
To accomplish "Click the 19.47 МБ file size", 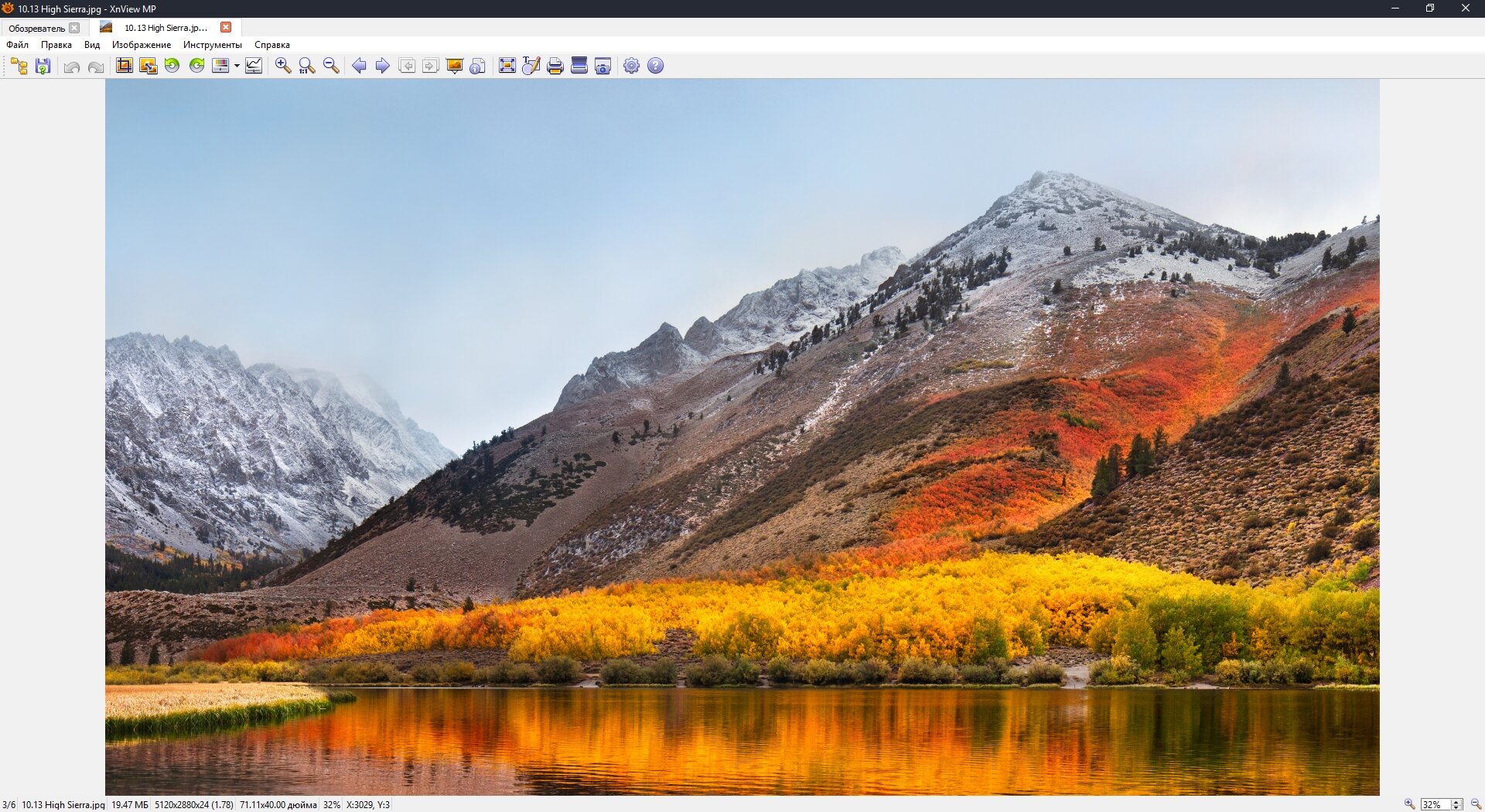I will click(130, 804).
